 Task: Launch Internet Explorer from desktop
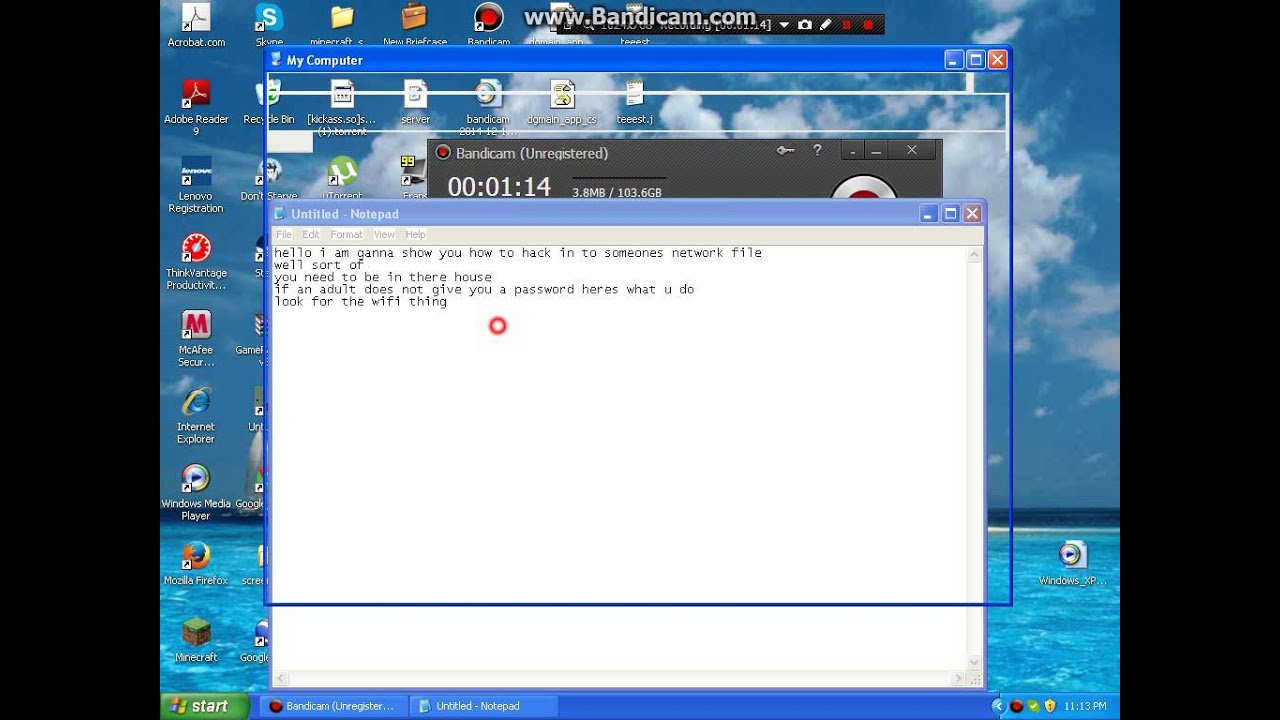click(x=196, y=416)
